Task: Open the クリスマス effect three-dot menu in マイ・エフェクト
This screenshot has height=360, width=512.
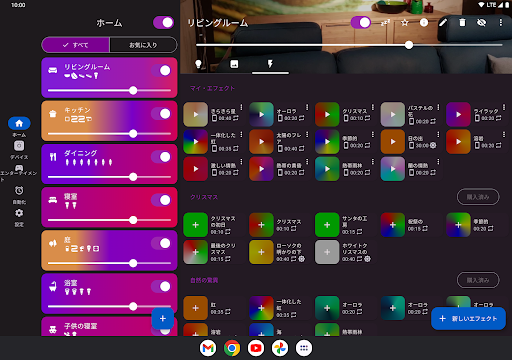Action: [373, 107]
